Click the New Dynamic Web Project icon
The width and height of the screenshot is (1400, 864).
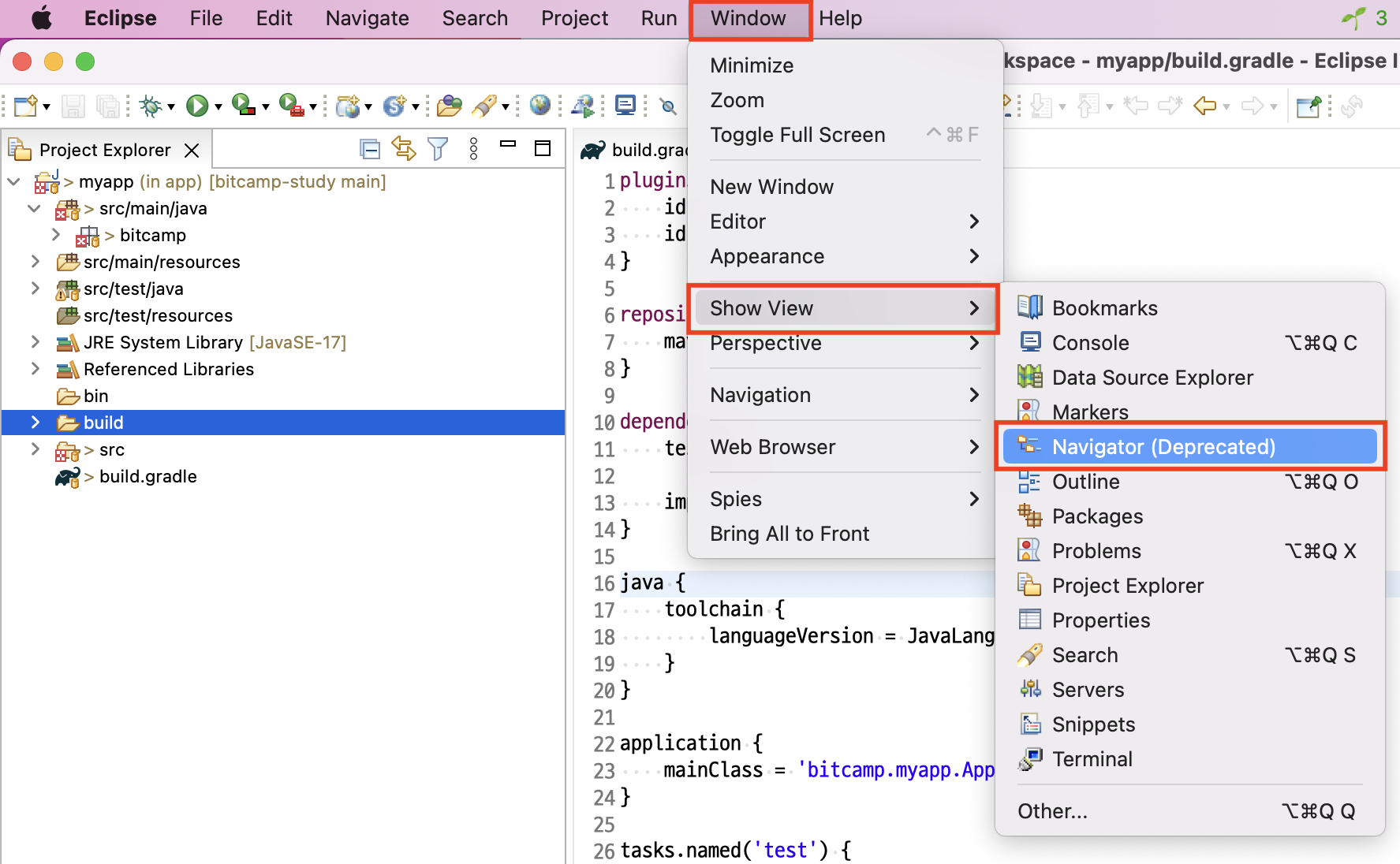pos(348,106)
